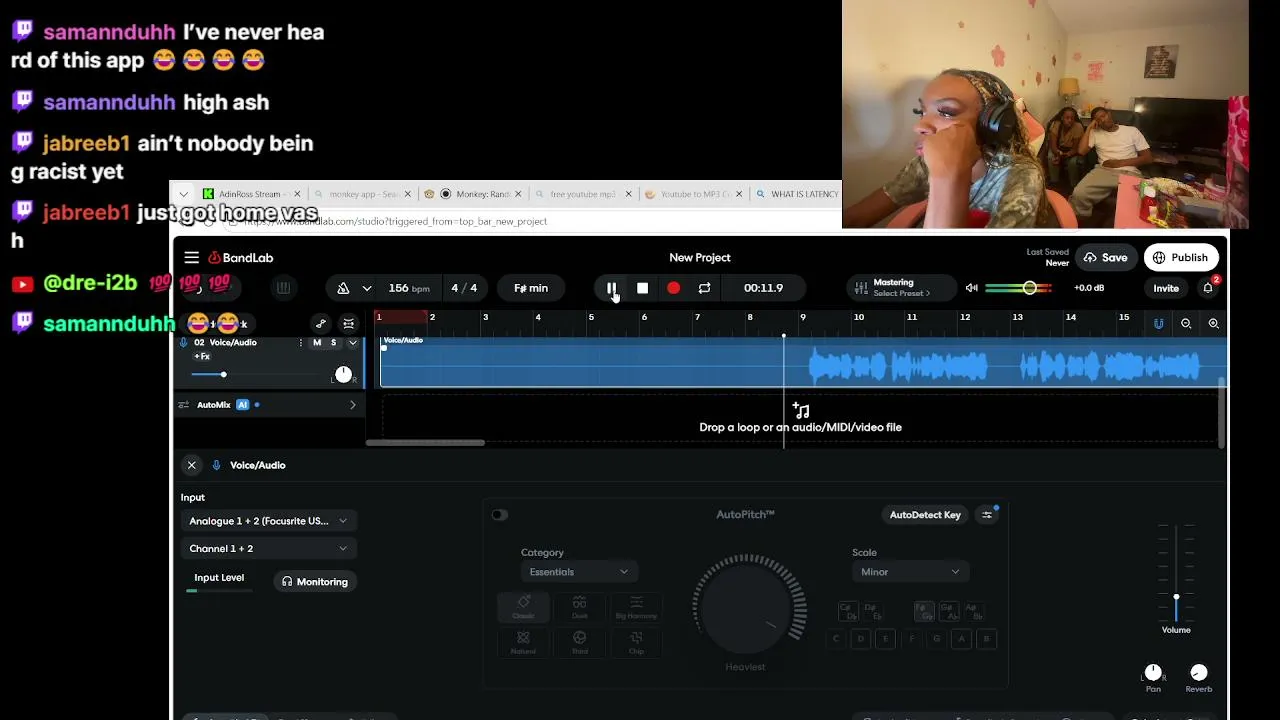The image size is (1280, 720).
Task: Select the Classic AutoPitch preset
Action: click(523, 607)
